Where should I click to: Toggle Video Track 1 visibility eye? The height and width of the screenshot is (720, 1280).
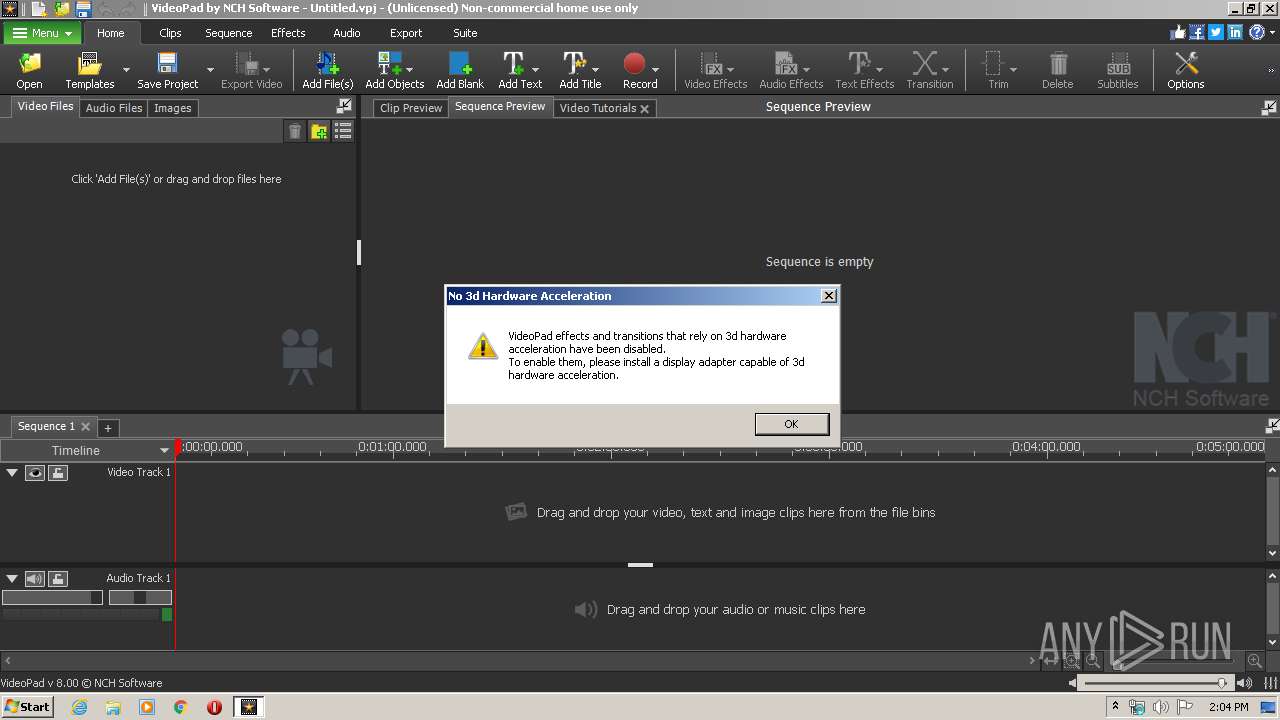click(35, 472)
